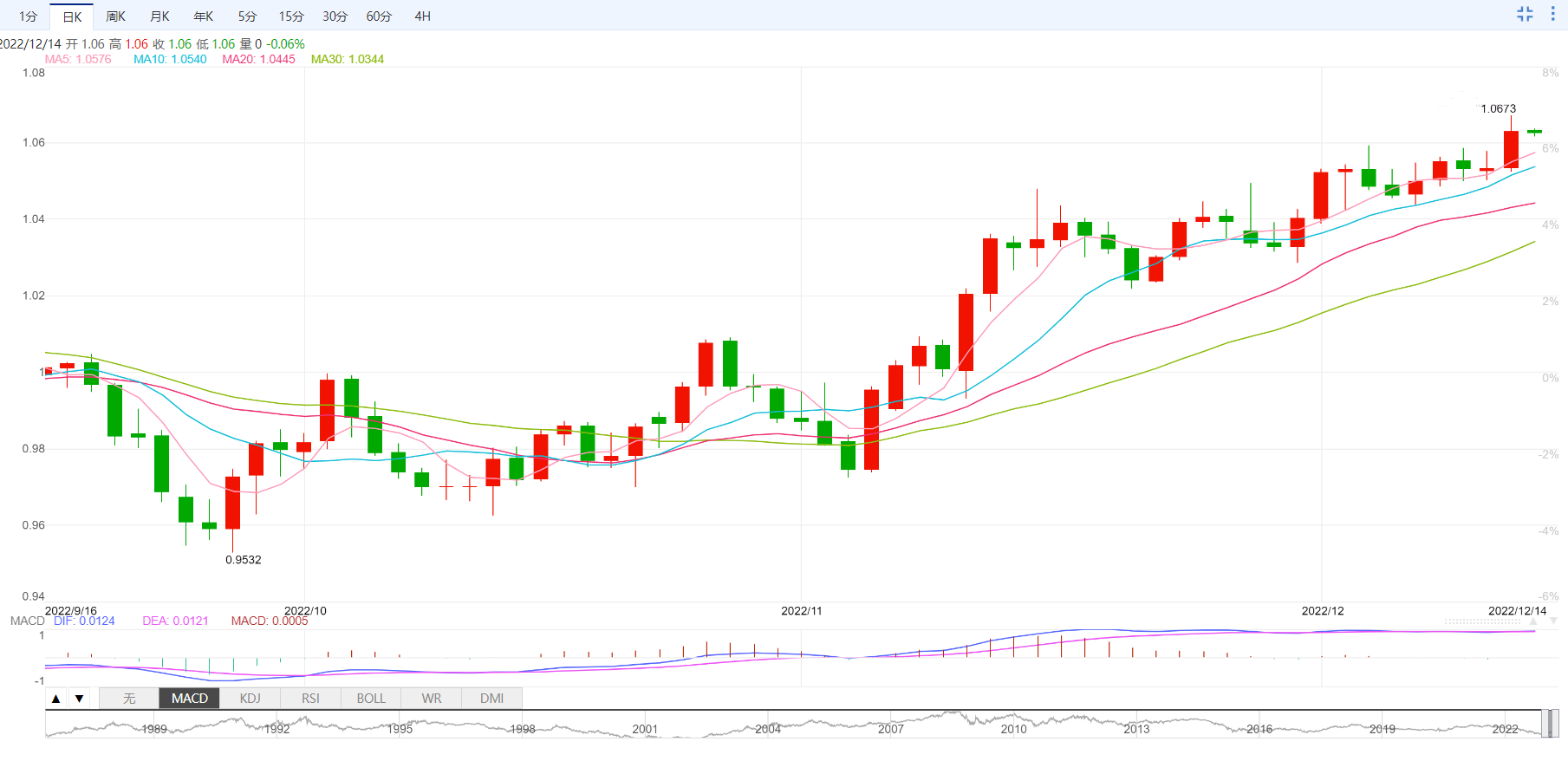Switch indicator to KDJ
Screen dimensions: 1568x761
click(x=250, y=699)
